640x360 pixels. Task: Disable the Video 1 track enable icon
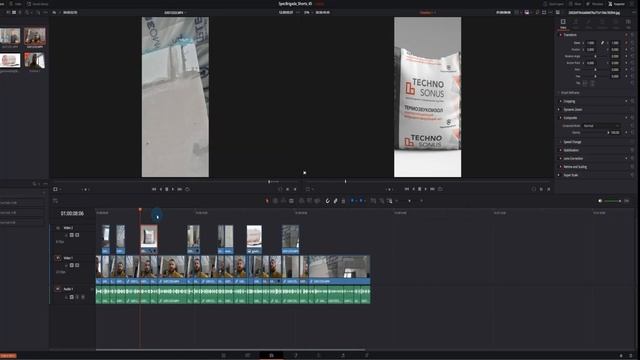coord(77,265)
